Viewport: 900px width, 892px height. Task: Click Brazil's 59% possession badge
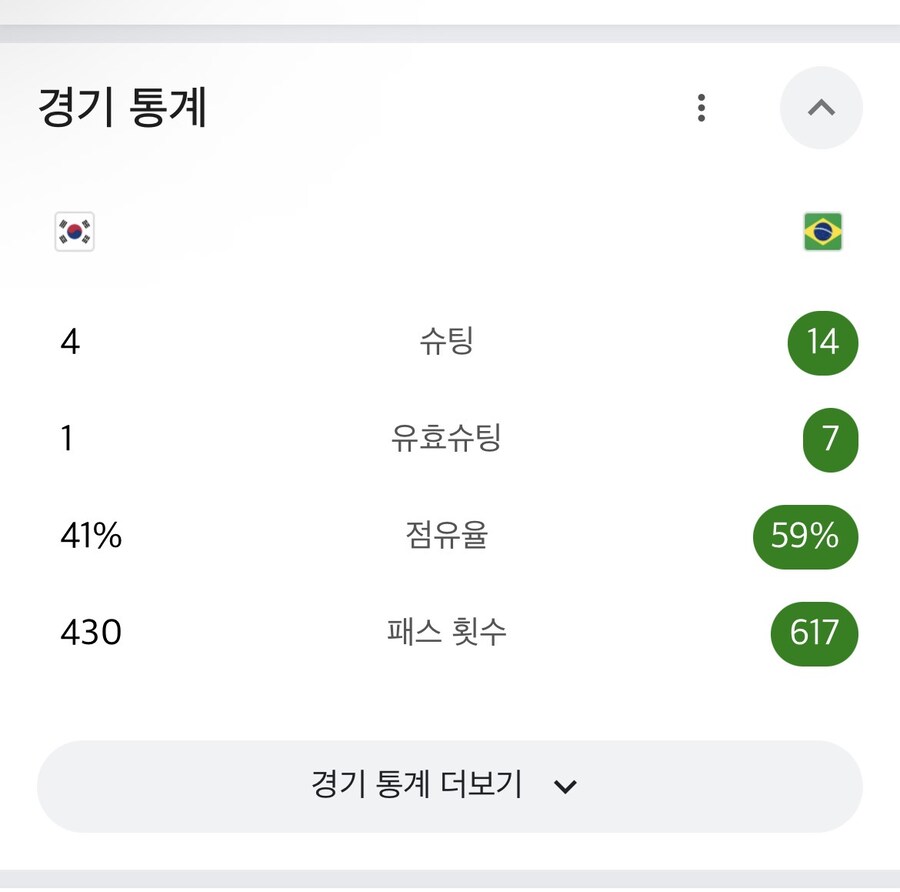tap(804, 537)
